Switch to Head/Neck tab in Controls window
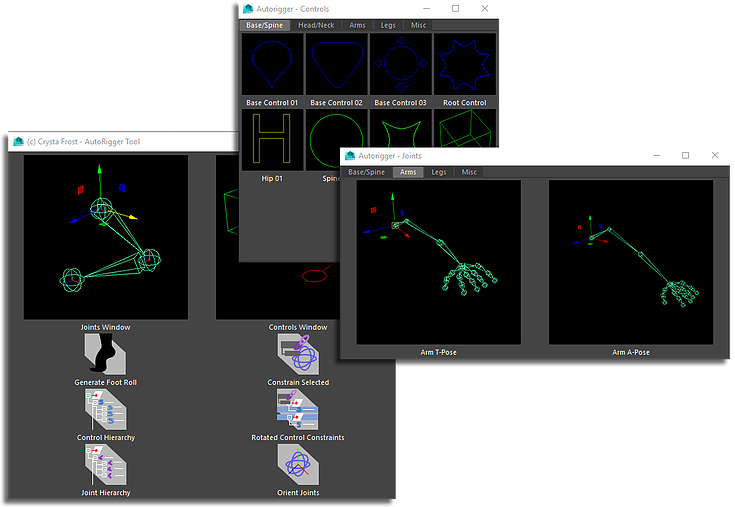 [316, 25]
